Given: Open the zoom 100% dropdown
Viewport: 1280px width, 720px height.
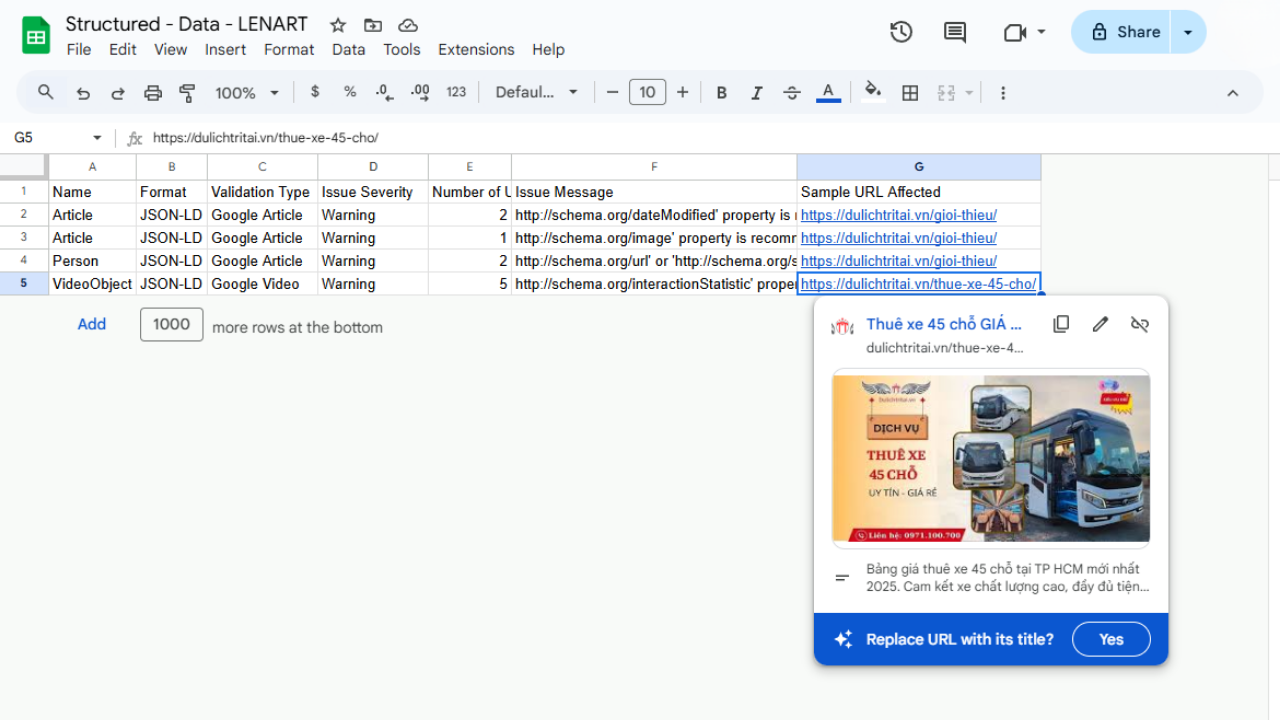Looking at the screenshot, I should (x=246, y=93).
